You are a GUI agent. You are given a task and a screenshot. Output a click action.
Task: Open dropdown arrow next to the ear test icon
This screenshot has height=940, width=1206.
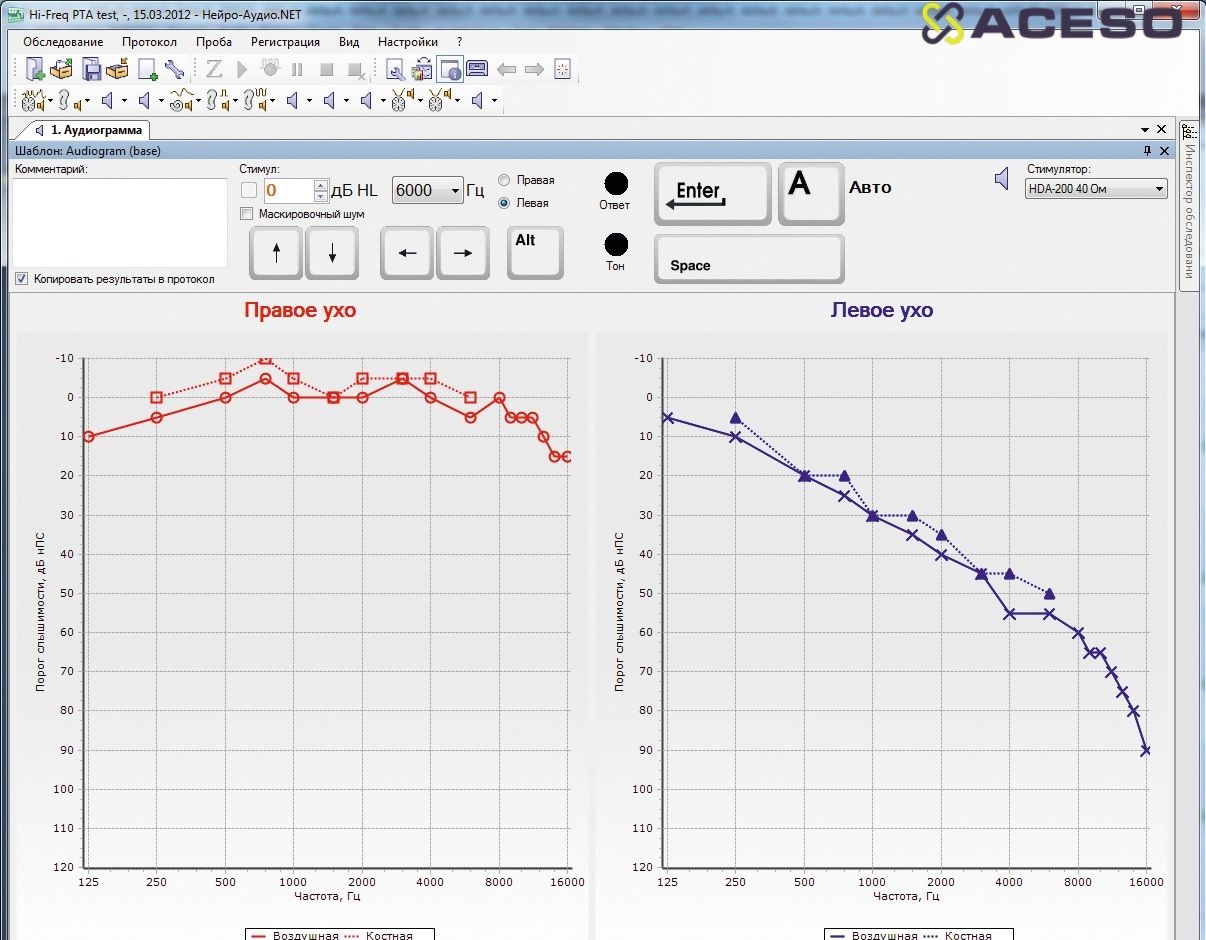coord(88,101)
